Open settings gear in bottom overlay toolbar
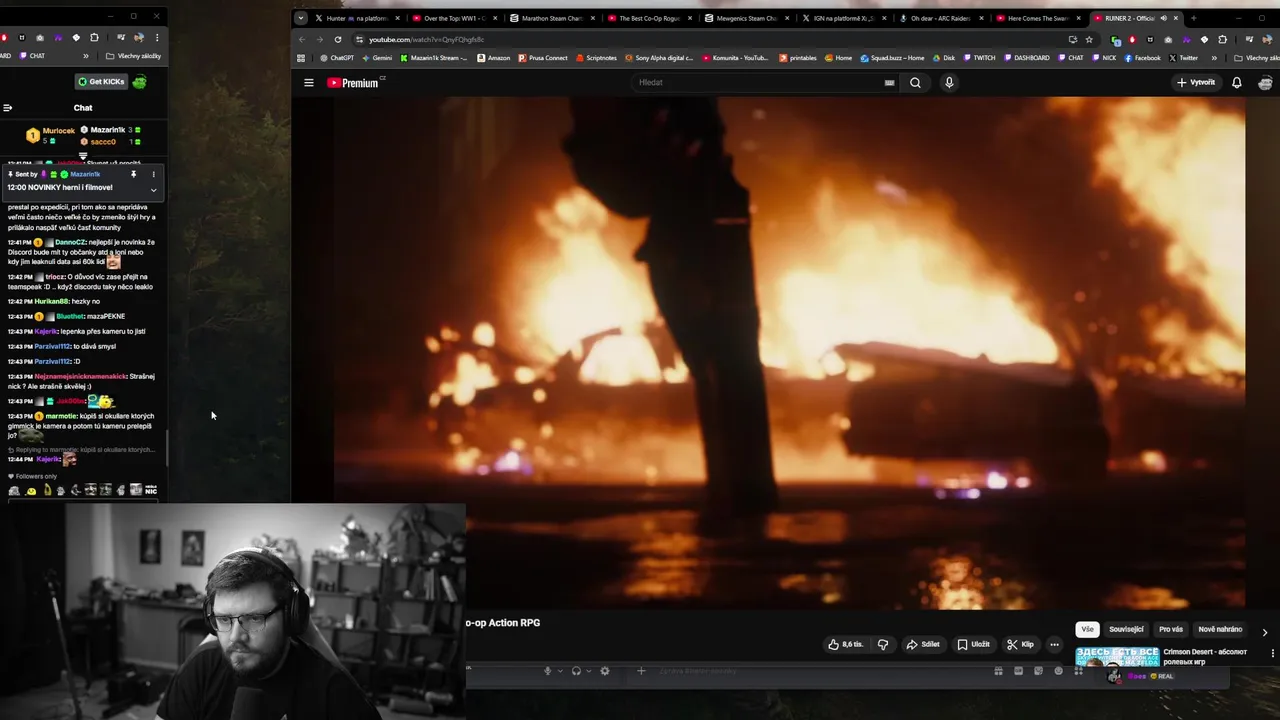 [x=604, y=671]
